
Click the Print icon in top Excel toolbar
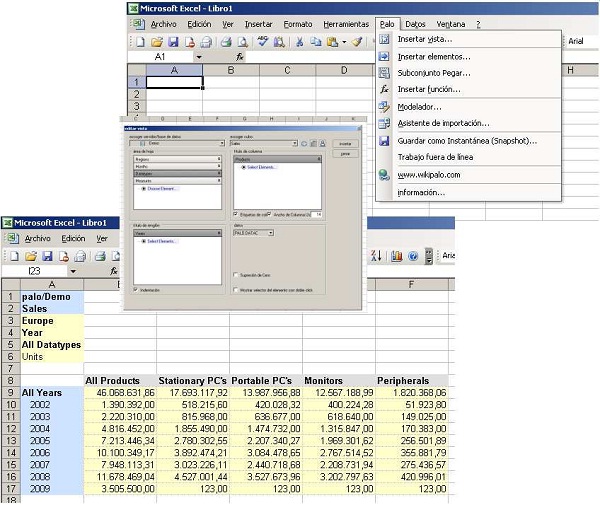coord(226,42)
